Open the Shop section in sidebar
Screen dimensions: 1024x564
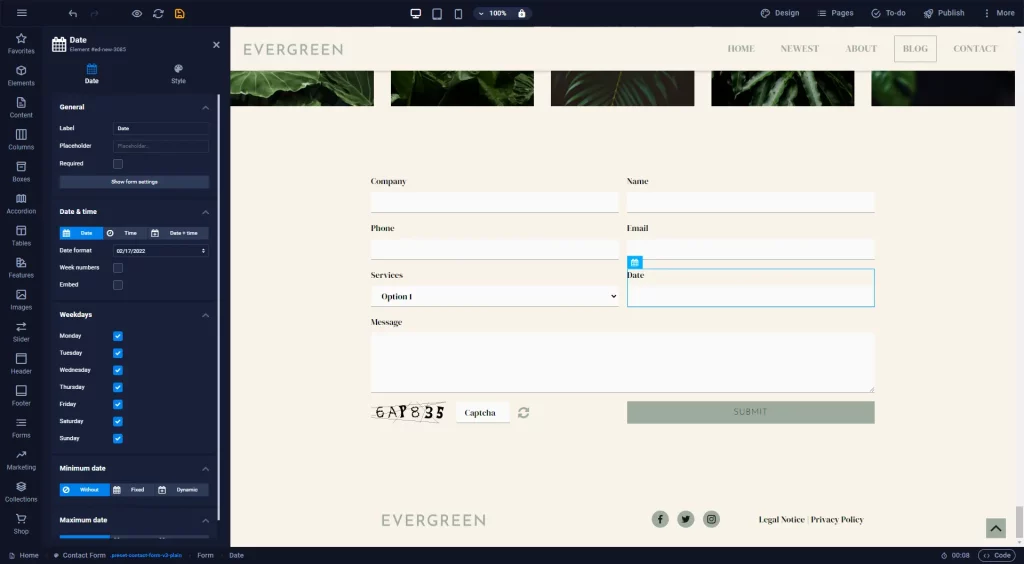pyautogui.click(x=21, y=524)
